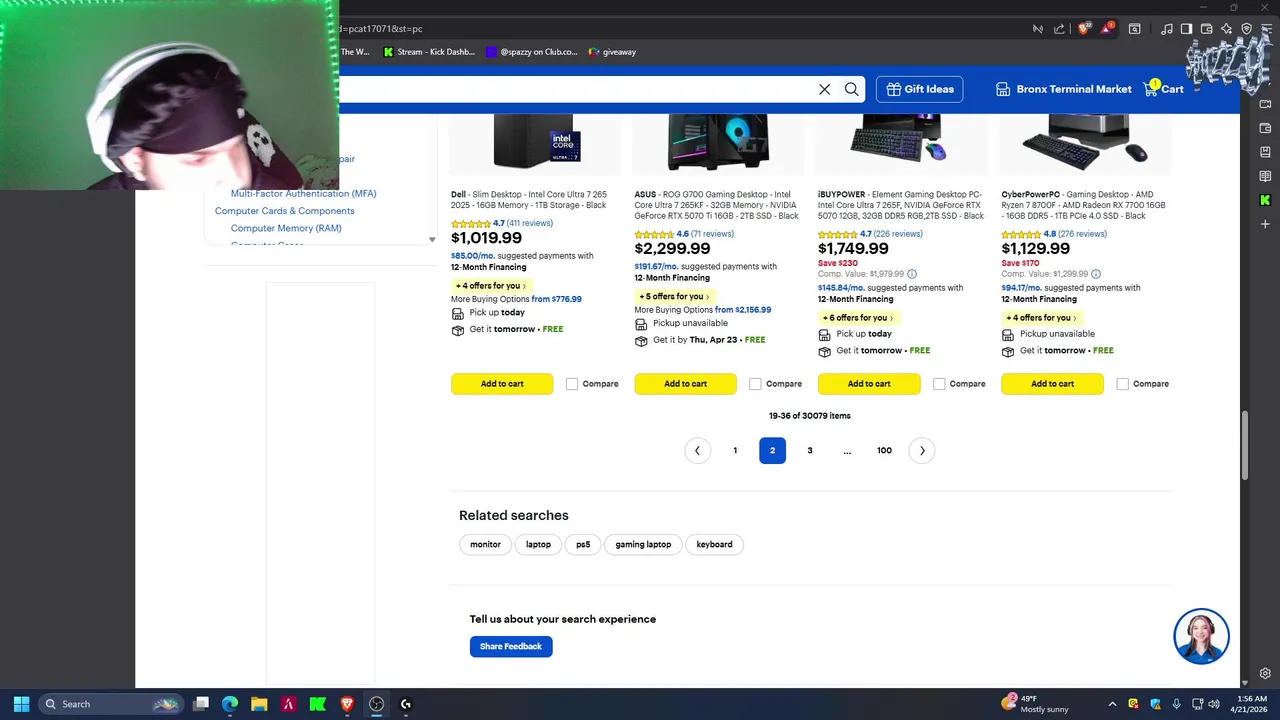This screenshot has width=1280, height=720.
Task: Click the Brave Rewards triangle icon
Action: (x=1107, y=29)
